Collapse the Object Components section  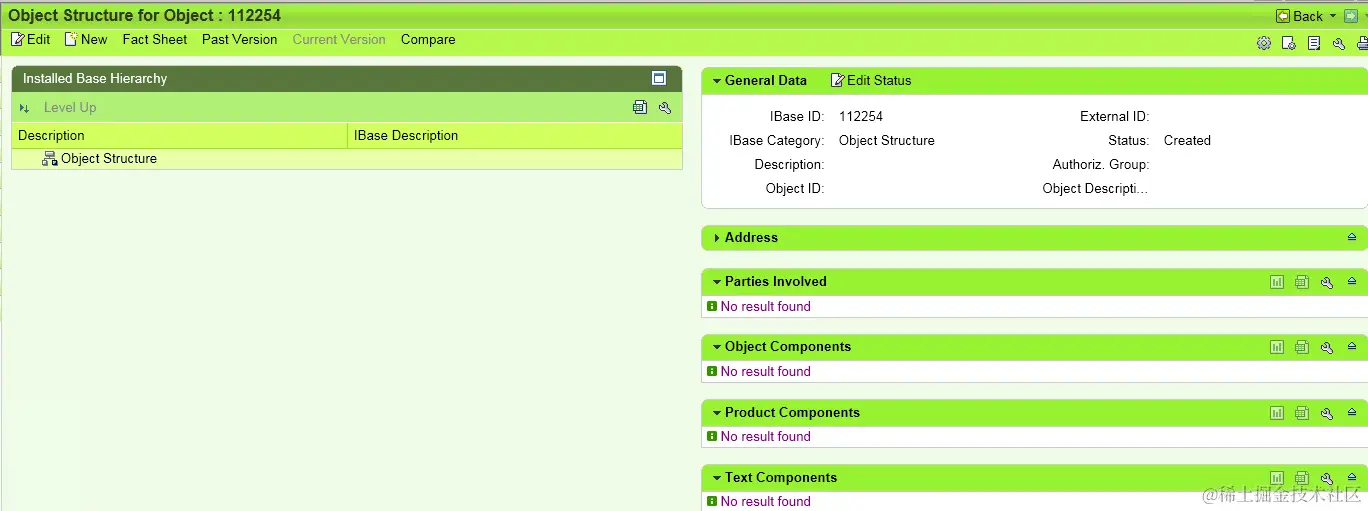pyautogui.click(x=717, y=347)
